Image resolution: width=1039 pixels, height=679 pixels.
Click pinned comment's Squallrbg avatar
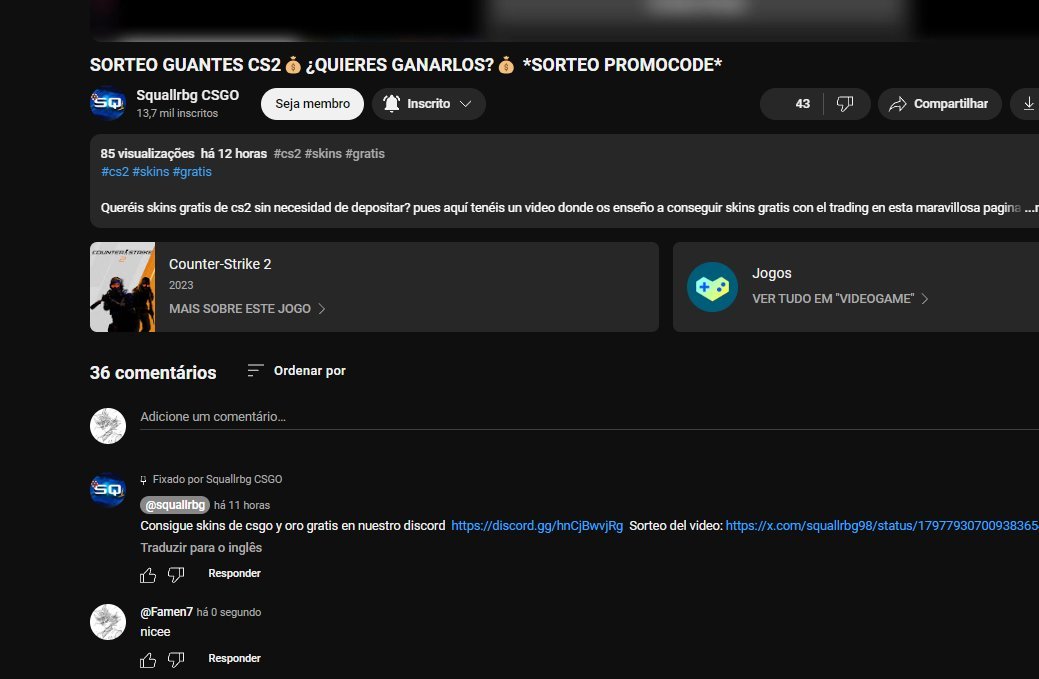pos(108,489)
